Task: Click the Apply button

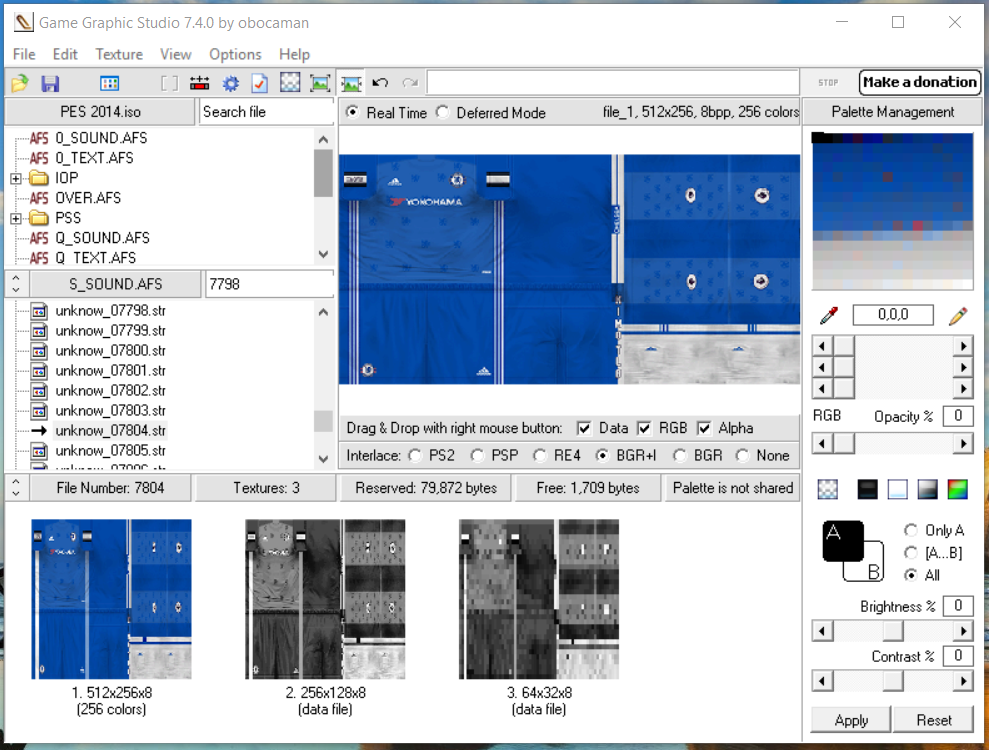Action: pyautogui.click(x=851, y=720)
